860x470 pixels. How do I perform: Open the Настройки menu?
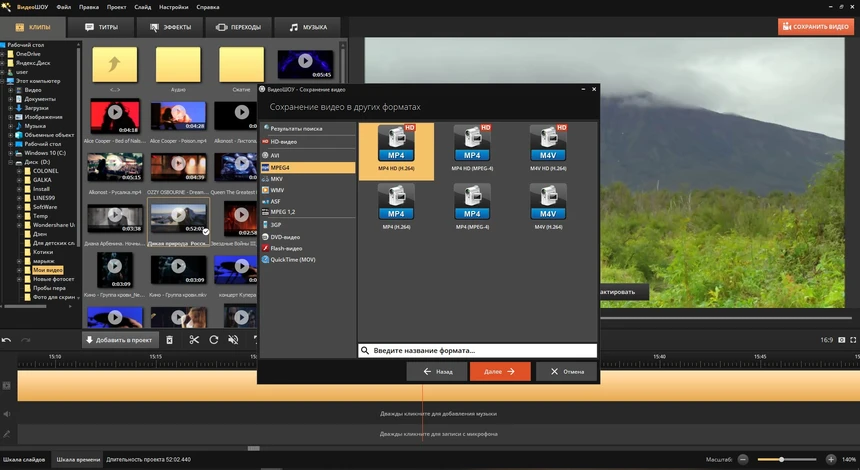(x=173, y=7)
